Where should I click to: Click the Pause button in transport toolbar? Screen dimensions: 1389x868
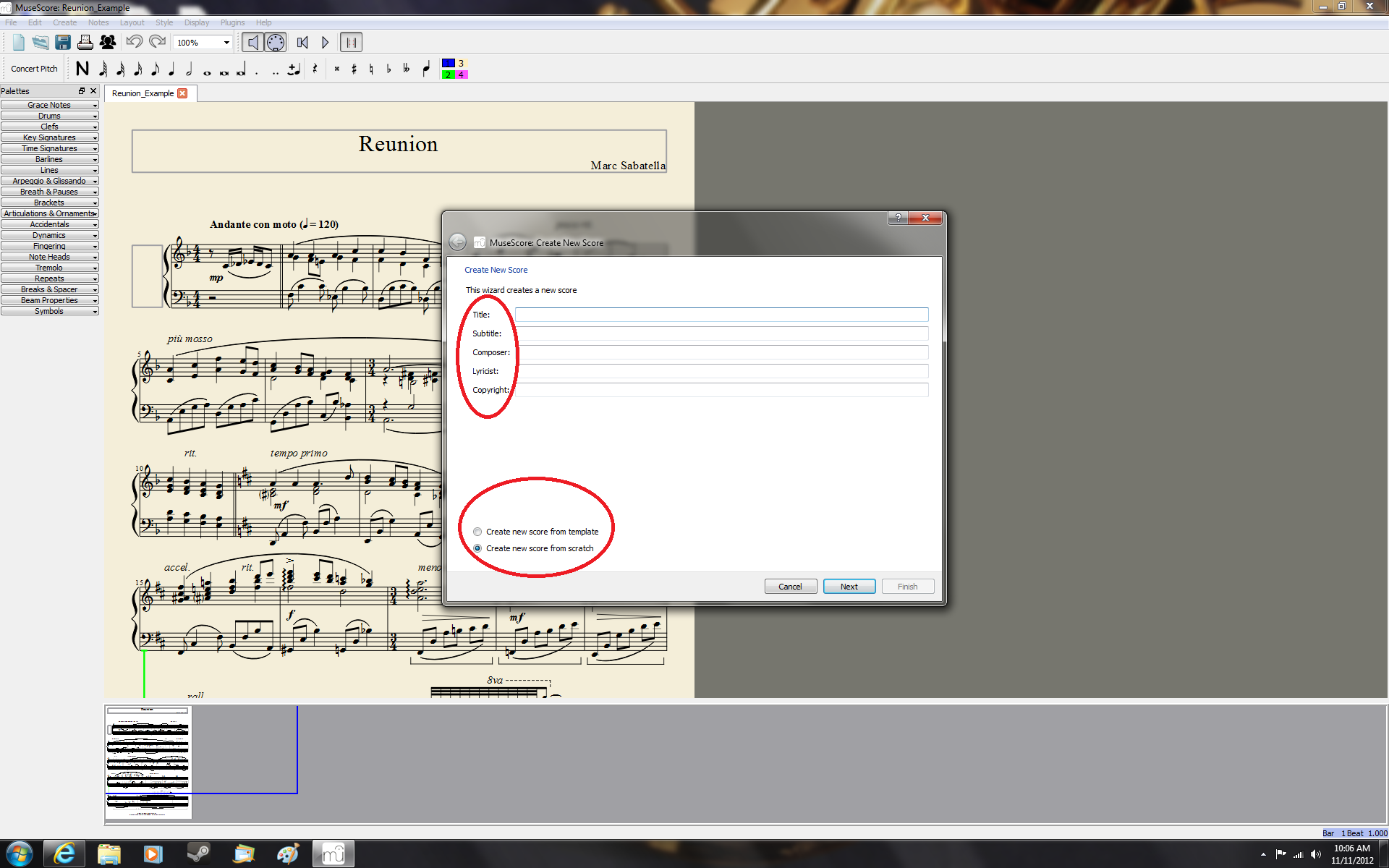click(x=351, y=42)
